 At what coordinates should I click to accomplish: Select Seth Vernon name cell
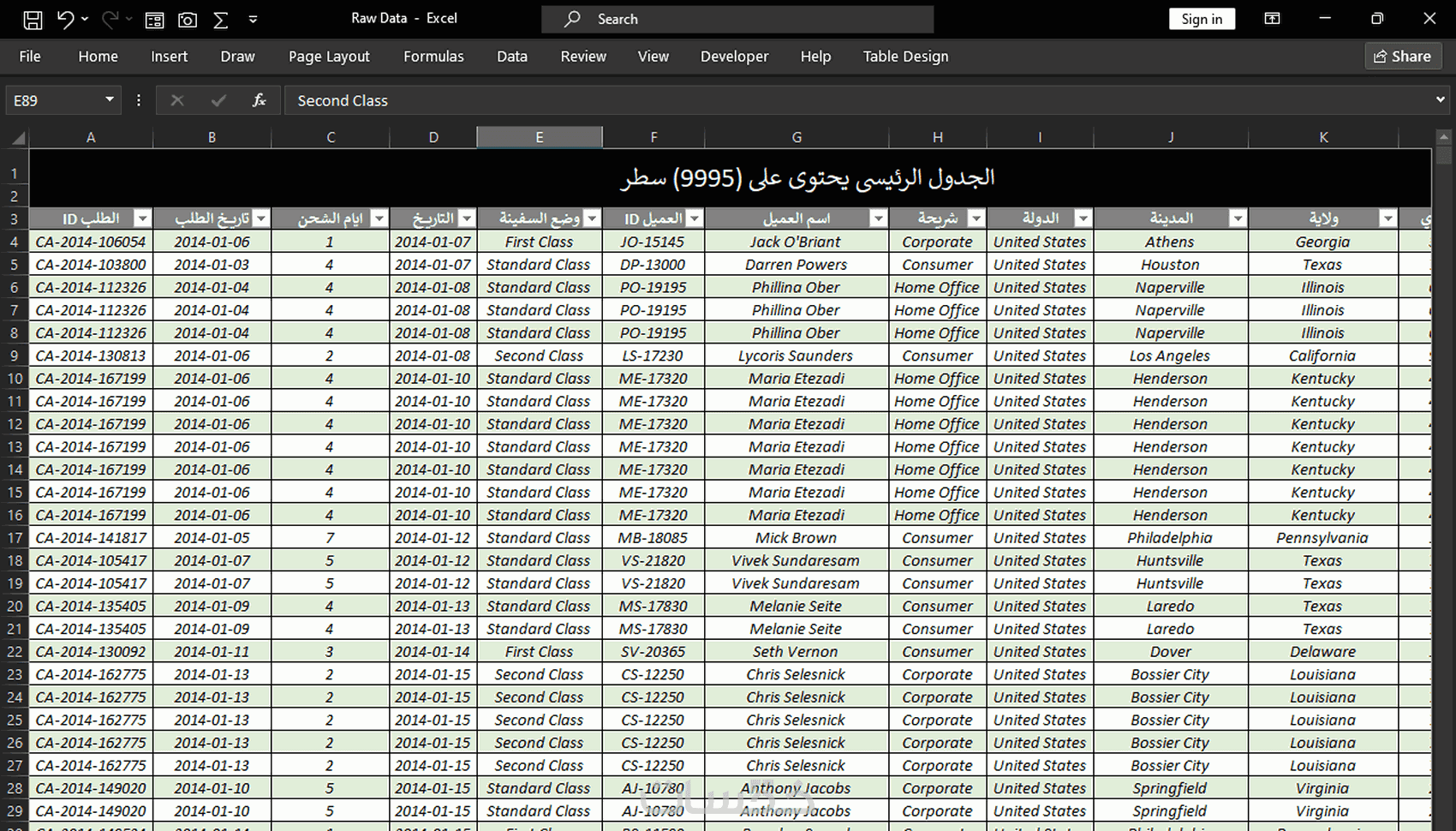[796, 652]
